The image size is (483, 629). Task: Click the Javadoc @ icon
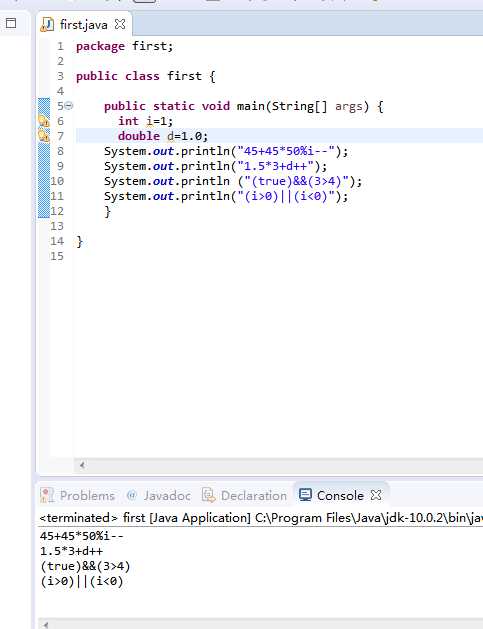132,495
